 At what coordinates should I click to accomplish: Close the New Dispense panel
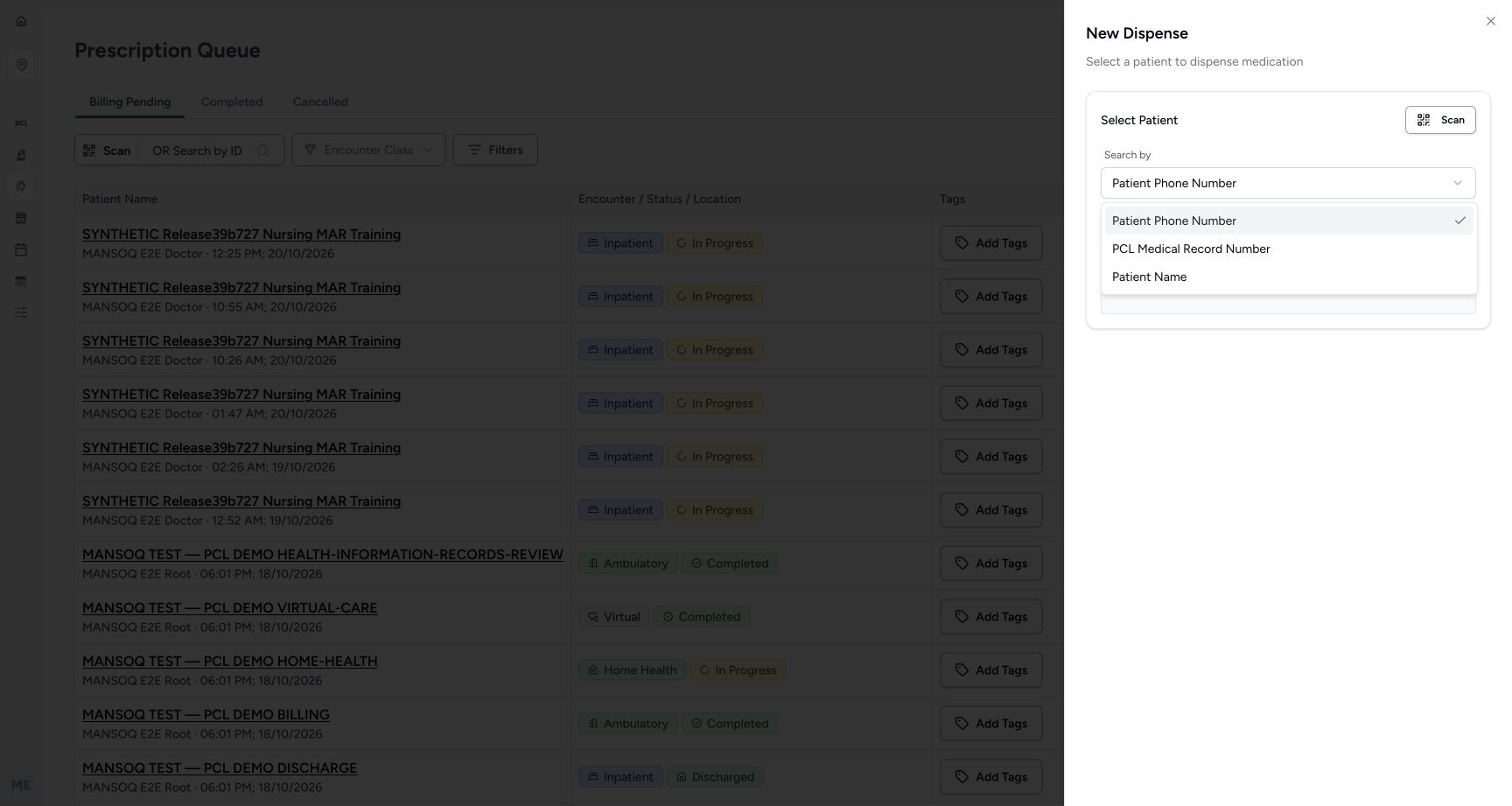(x=1491, y=21)
